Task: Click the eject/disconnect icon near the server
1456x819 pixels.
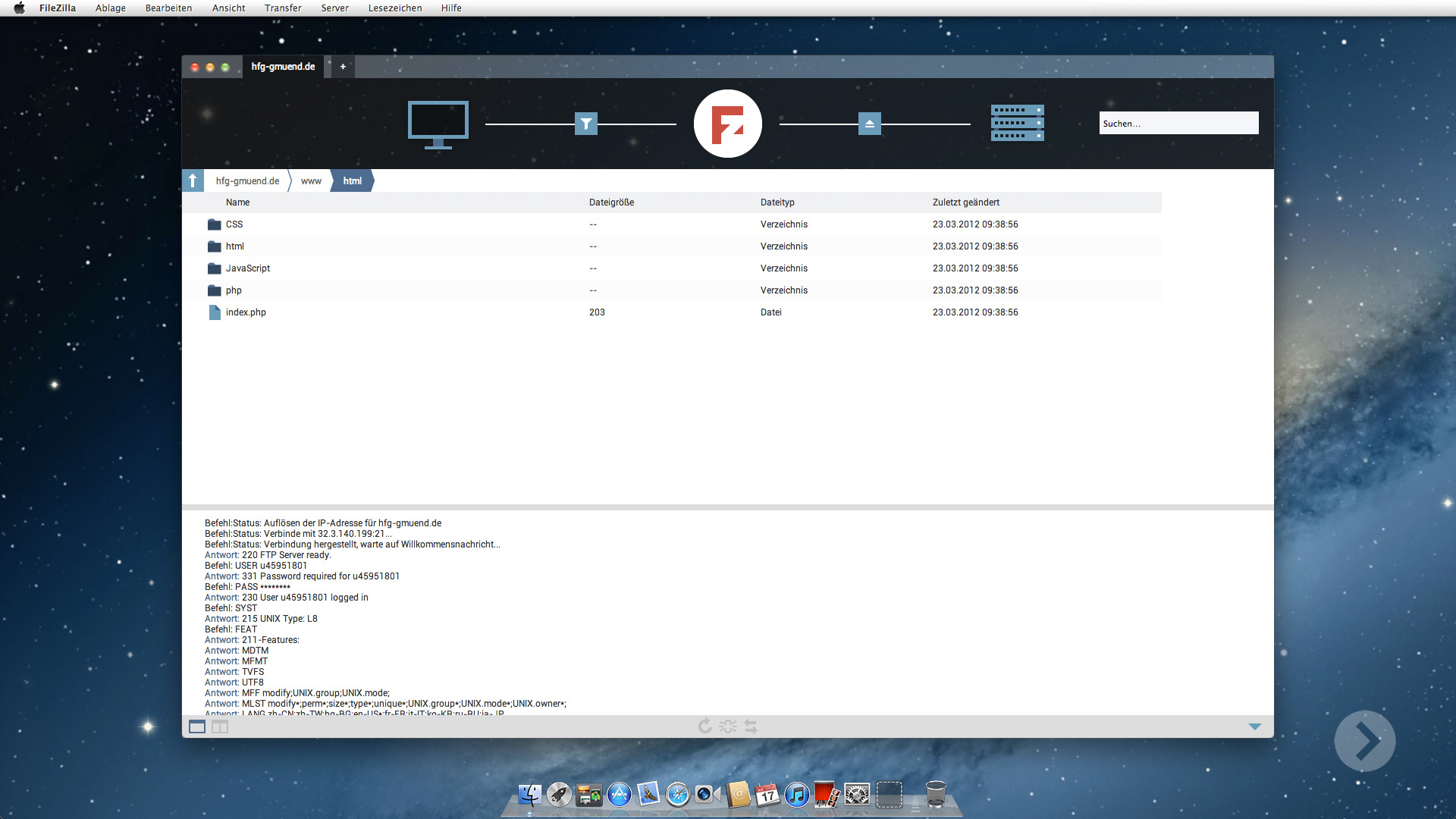Action: [869, 123]
